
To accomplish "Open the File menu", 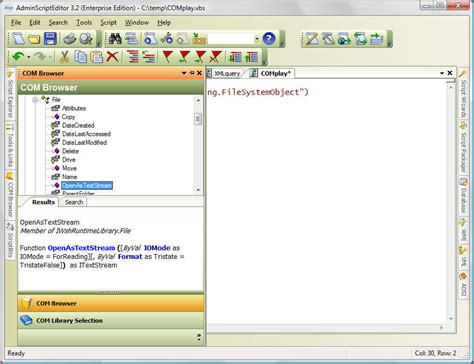I will point(16,23).
